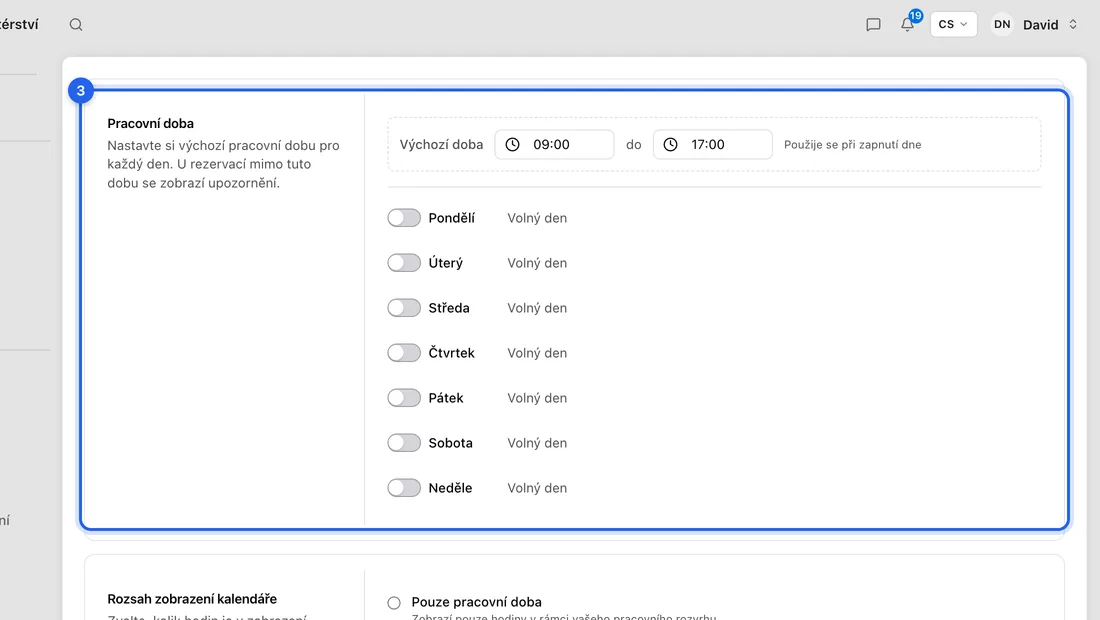Screen dimensions: 1100x620
Task: Click Volný den text beside Pondělí
Action: click(537, 218)
